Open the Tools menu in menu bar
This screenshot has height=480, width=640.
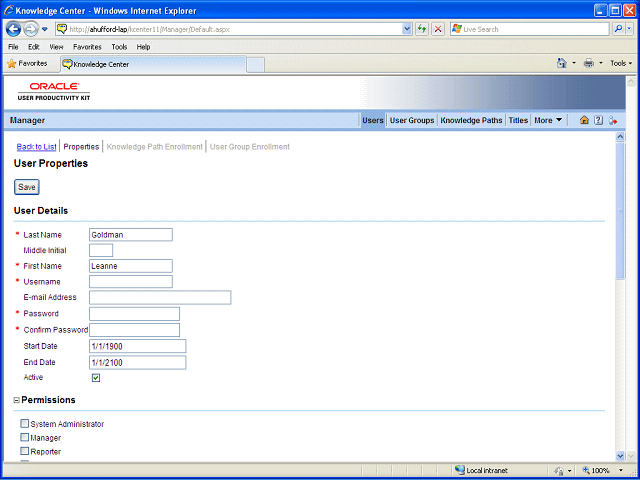point(119,47)
